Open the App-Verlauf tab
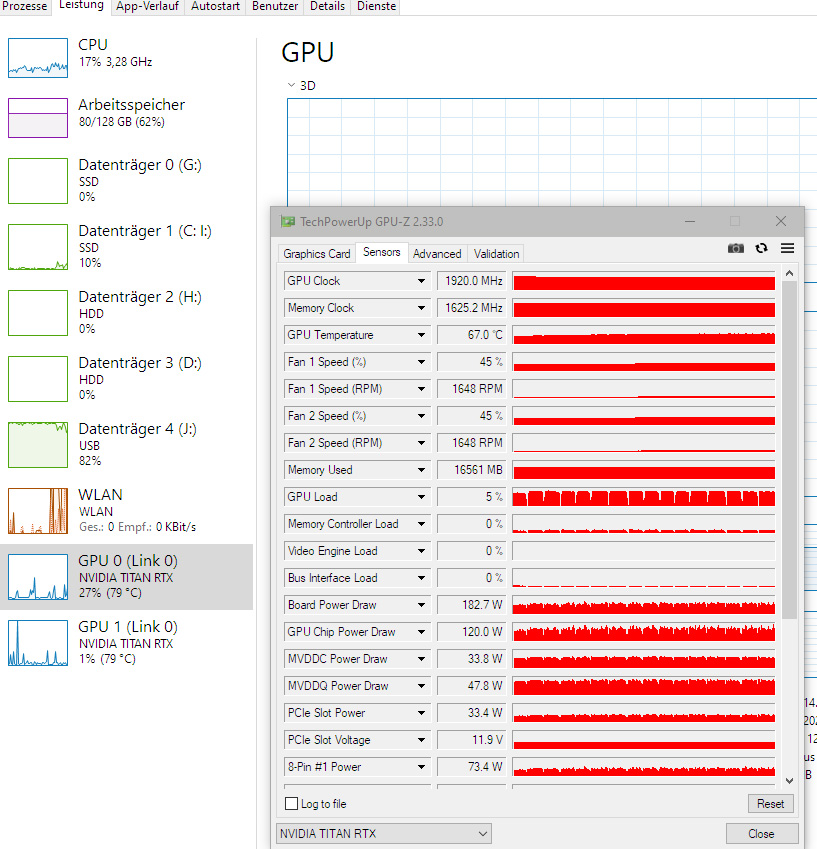Viewport: 817px width, 849px height. [x=147, y=6]
